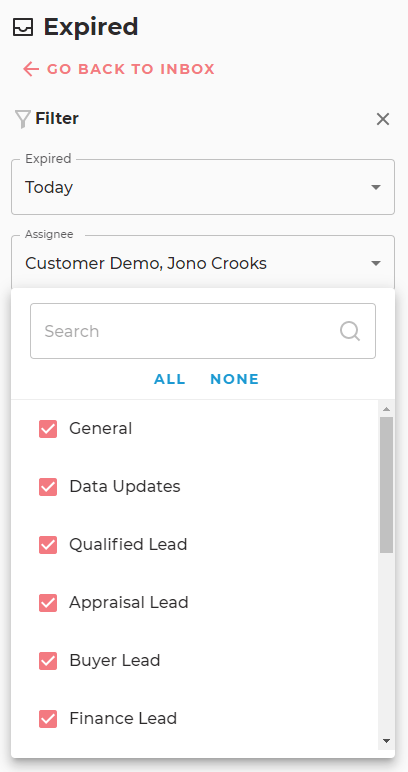The width and height of the screenshot is (408, 772).
Task: Open the Expired Today dropdown
Action: pyautogui.click(x=203, y=187)
